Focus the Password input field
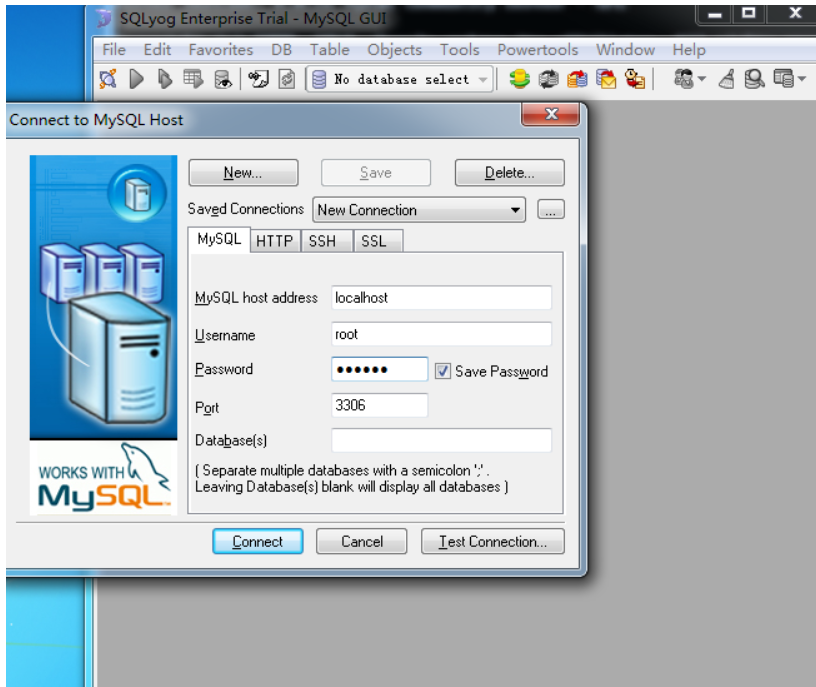Image resolution: width=816 pixels, height=687 pixels. click(379, 369)
